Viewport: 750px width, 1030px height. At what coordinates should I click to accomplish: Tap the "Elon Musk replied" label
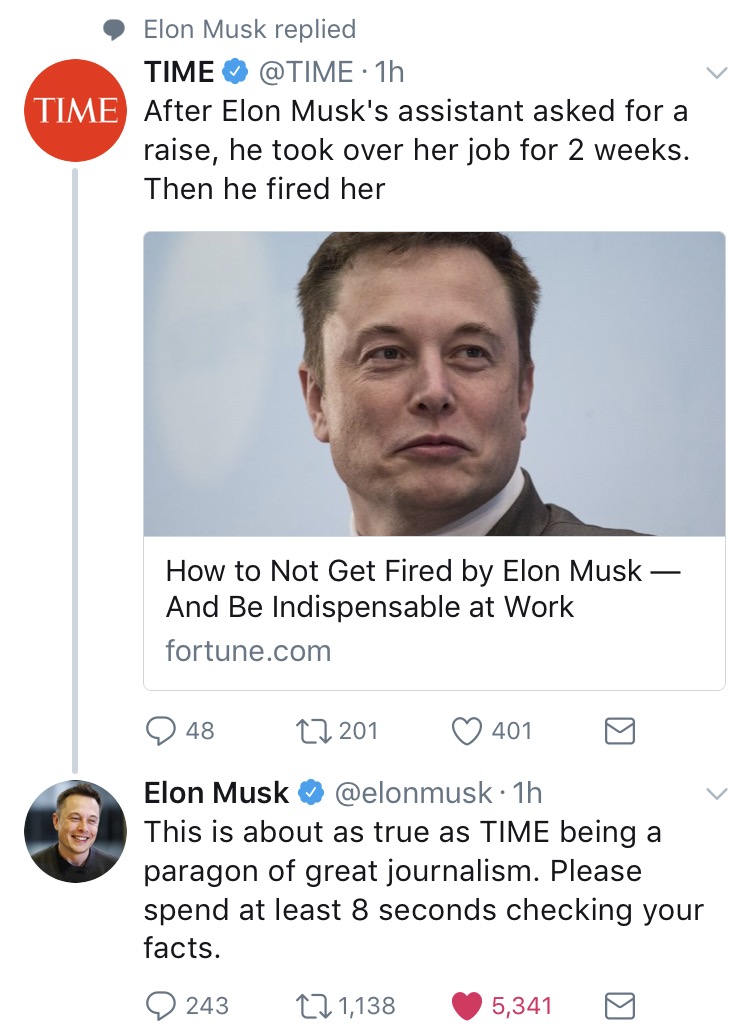click(x=249, y=29)
